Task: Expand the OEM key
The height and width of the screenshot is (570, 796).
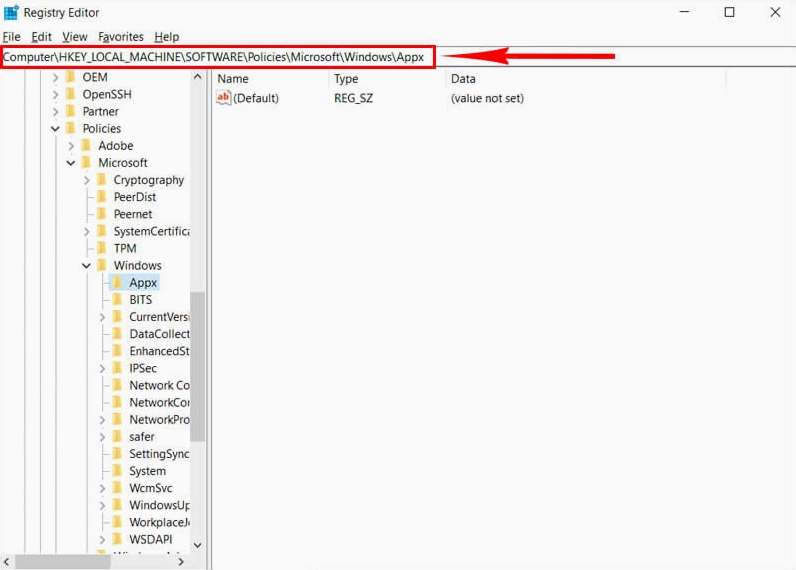Action: [x=55, y=78]
